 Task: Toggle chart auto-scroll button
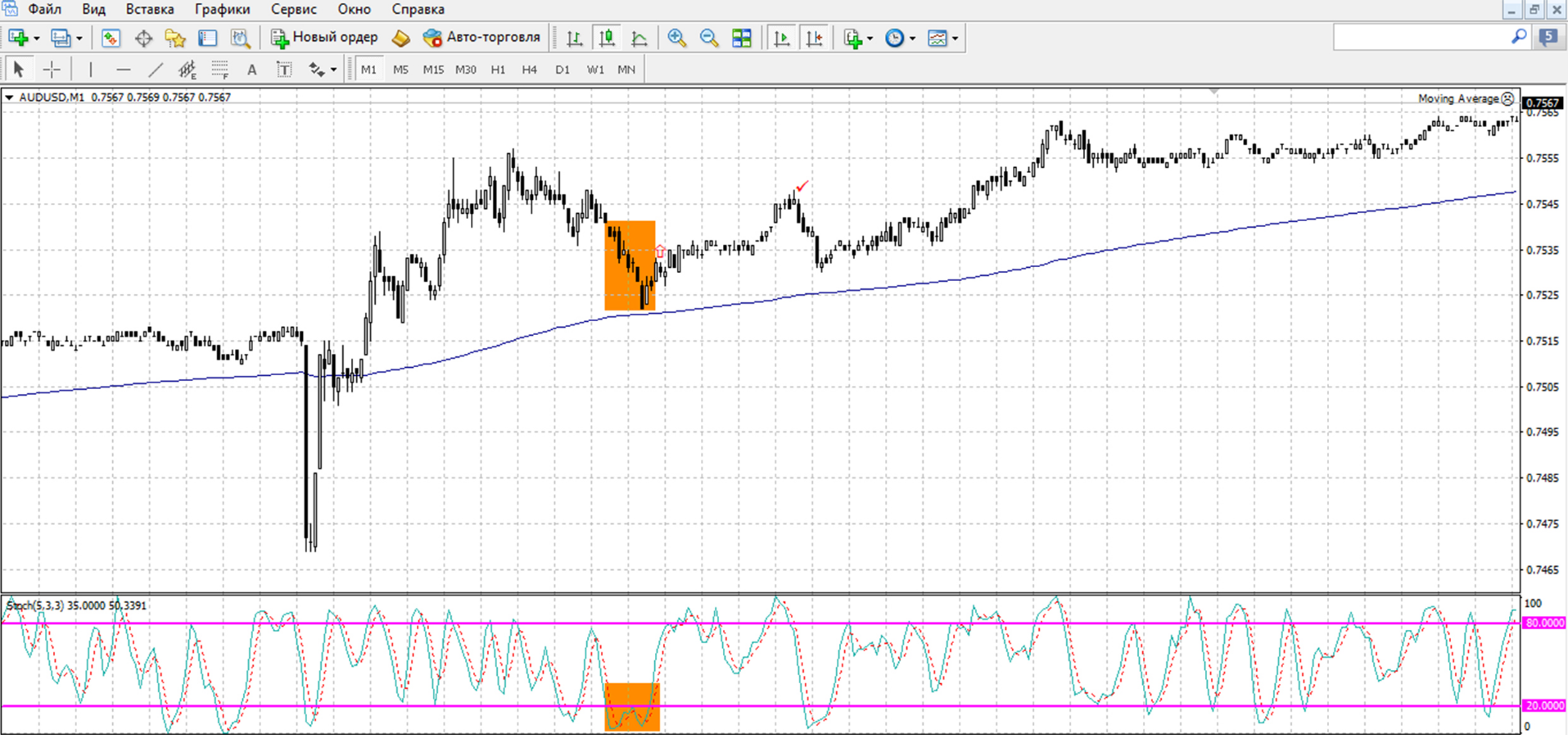[782, 38]
